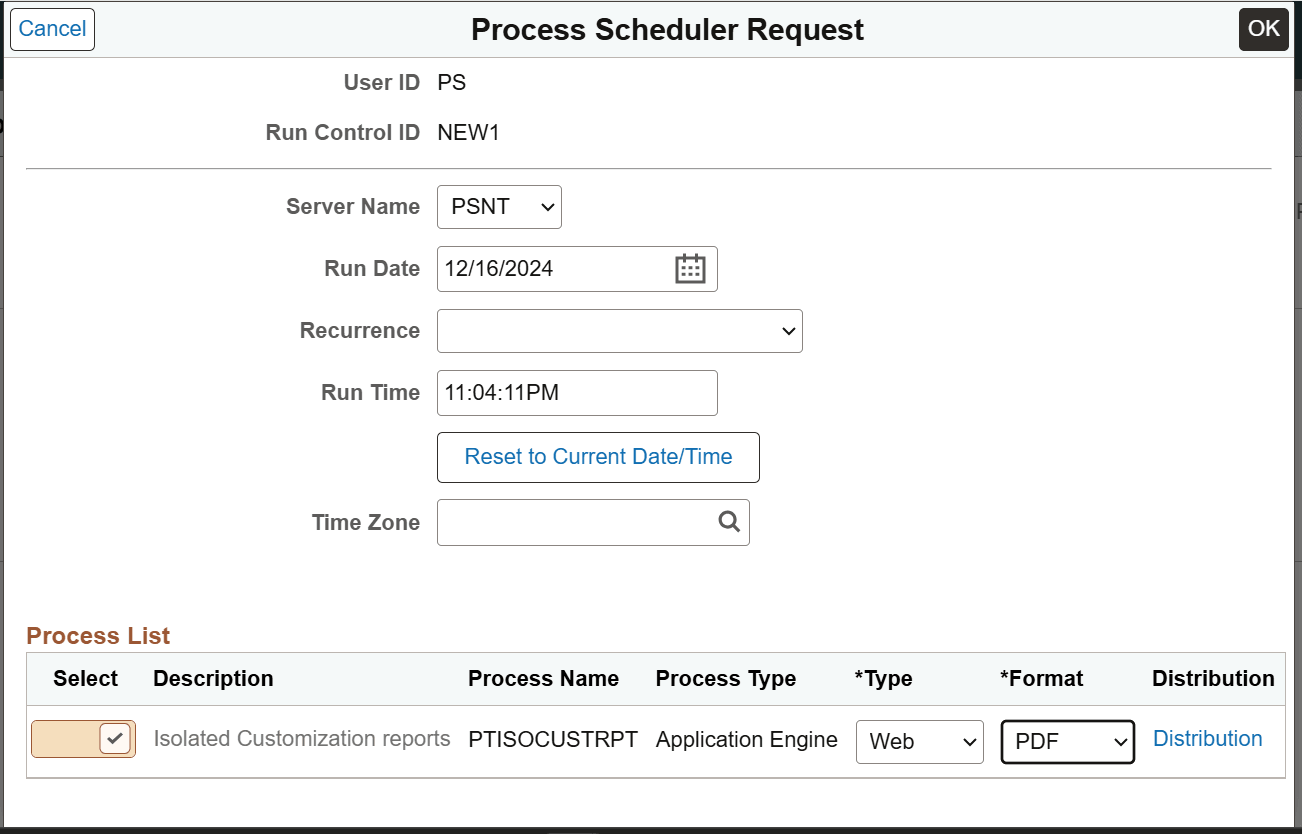Click OK to submit the request

[x=1263, y=29]
